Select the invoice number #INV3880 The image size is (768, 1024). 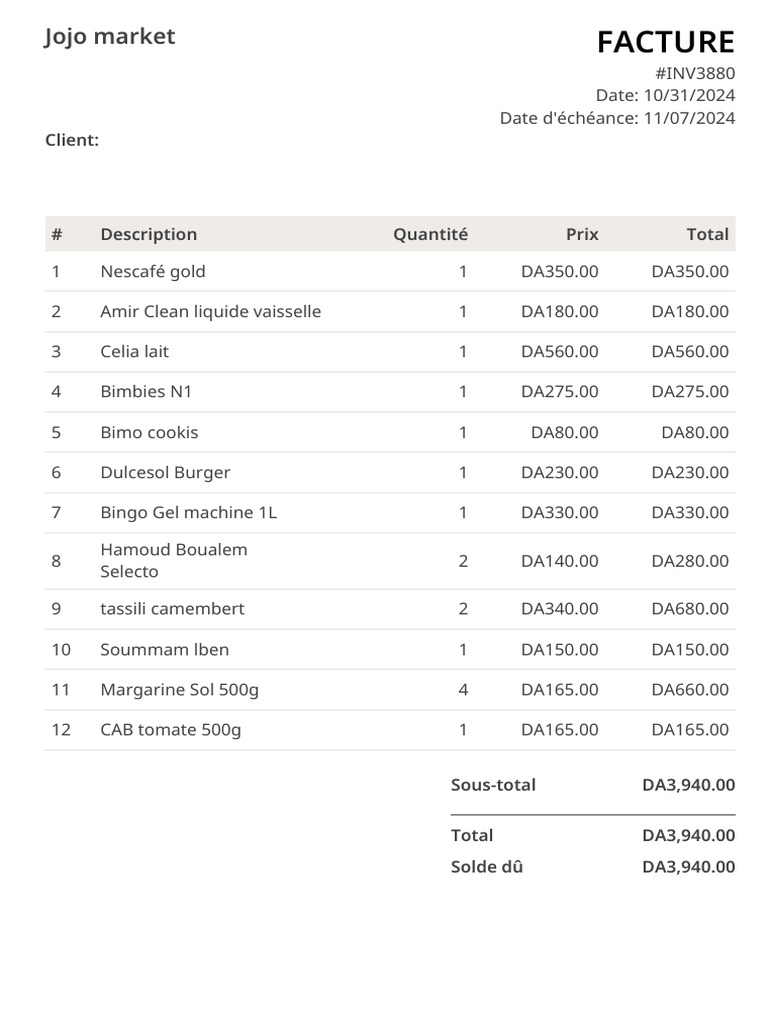[x=695, y=73]
